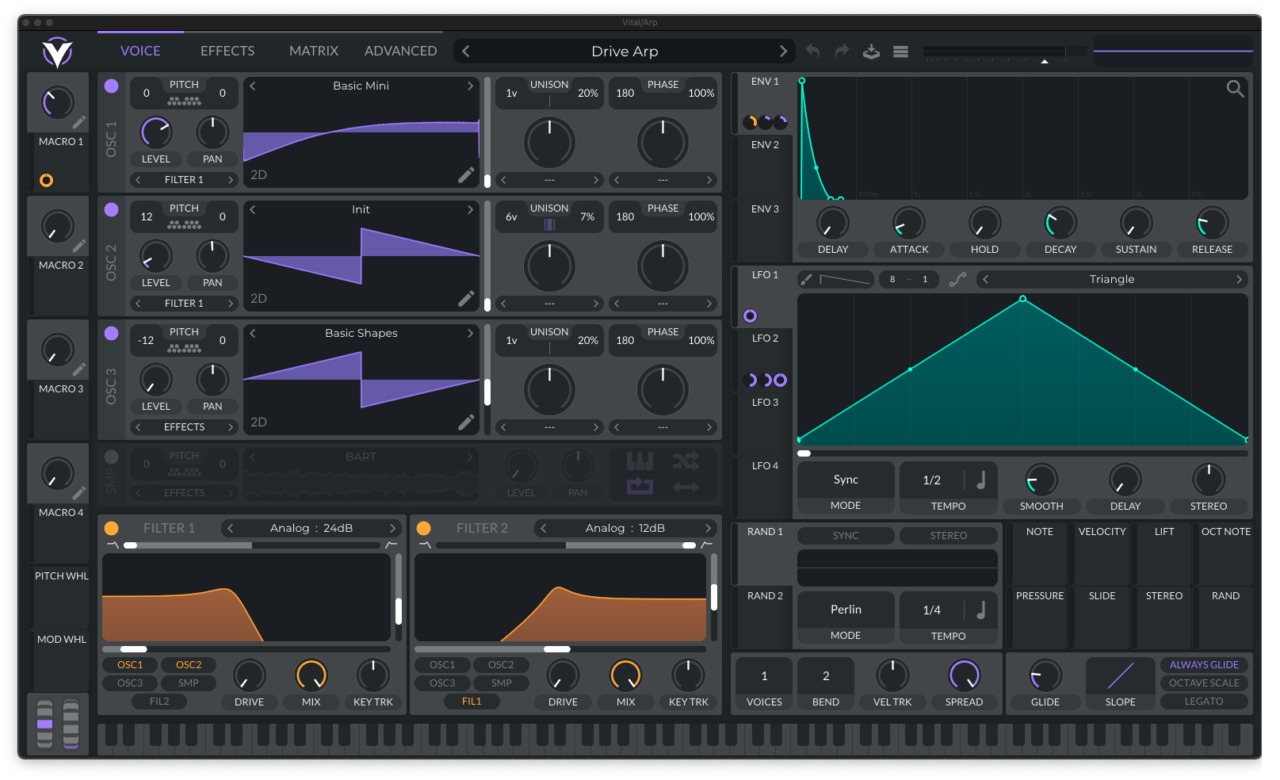
Task: Toggle the Filter 1 power button
Action: pos(111,528)
